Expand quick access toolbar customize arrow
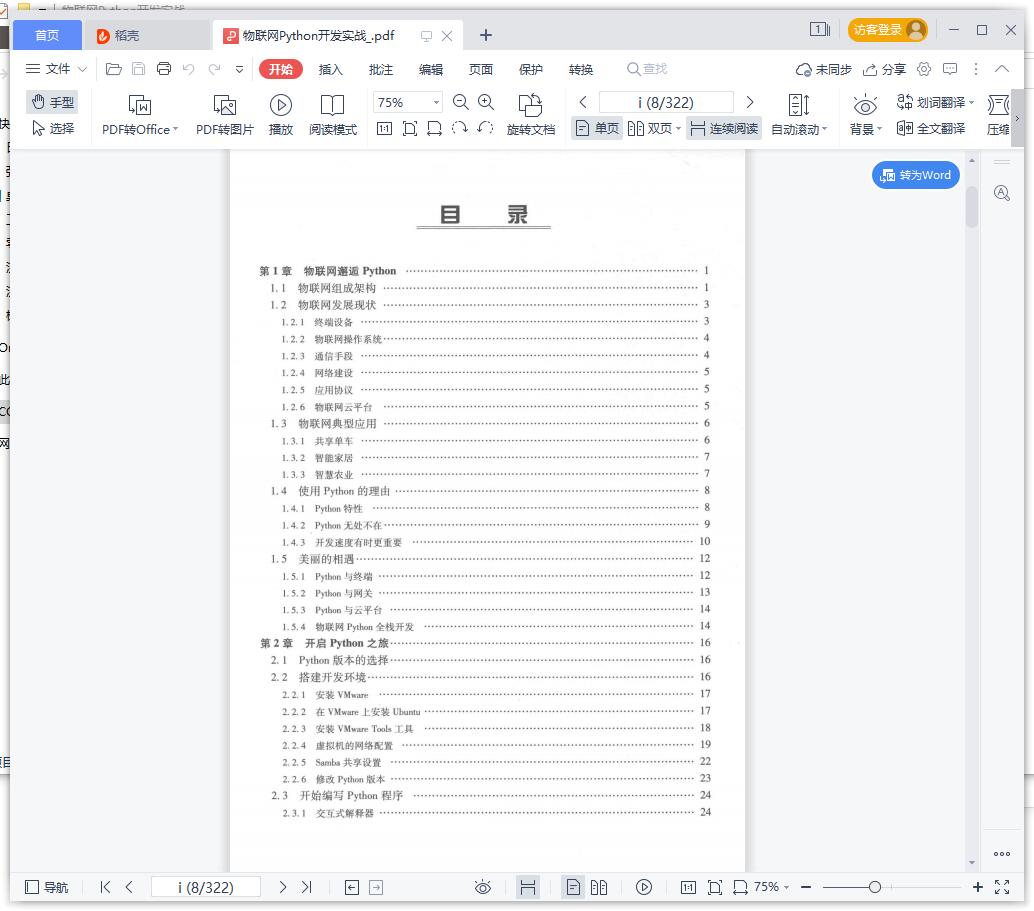Image resolution: width=1034 pixels, height=911 pixels. pyautogui.click(x=239, y=69)
